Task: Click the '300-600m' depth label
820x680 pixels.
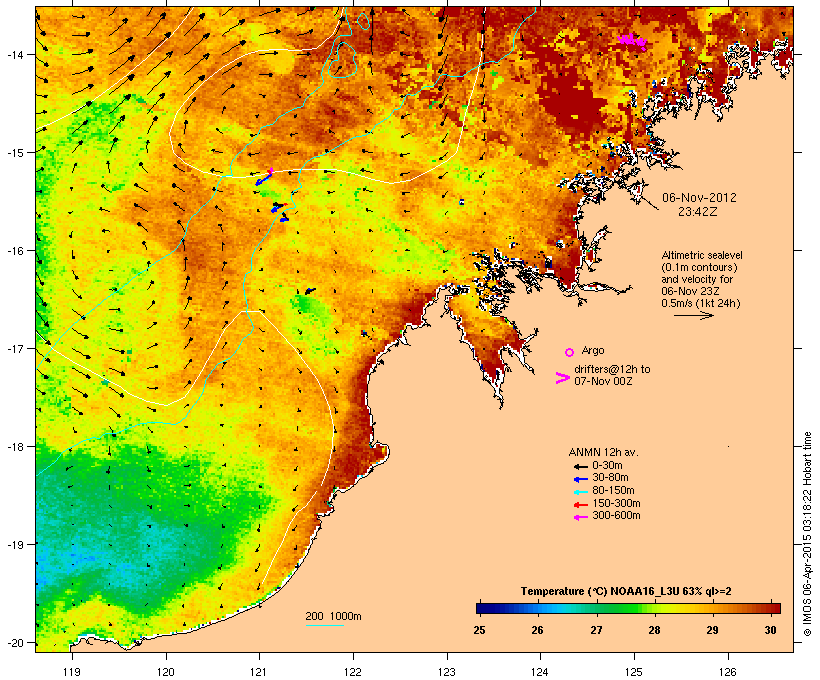Action: [616, 516]
